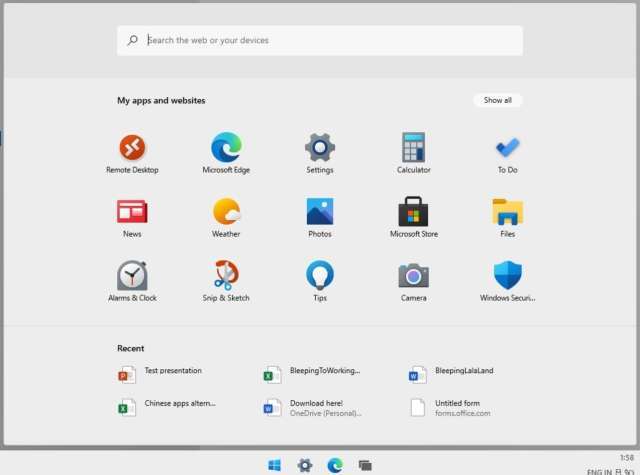
Task: Open Edge from the taskbar
Action: pyautogui.click(x=335, y=465)
